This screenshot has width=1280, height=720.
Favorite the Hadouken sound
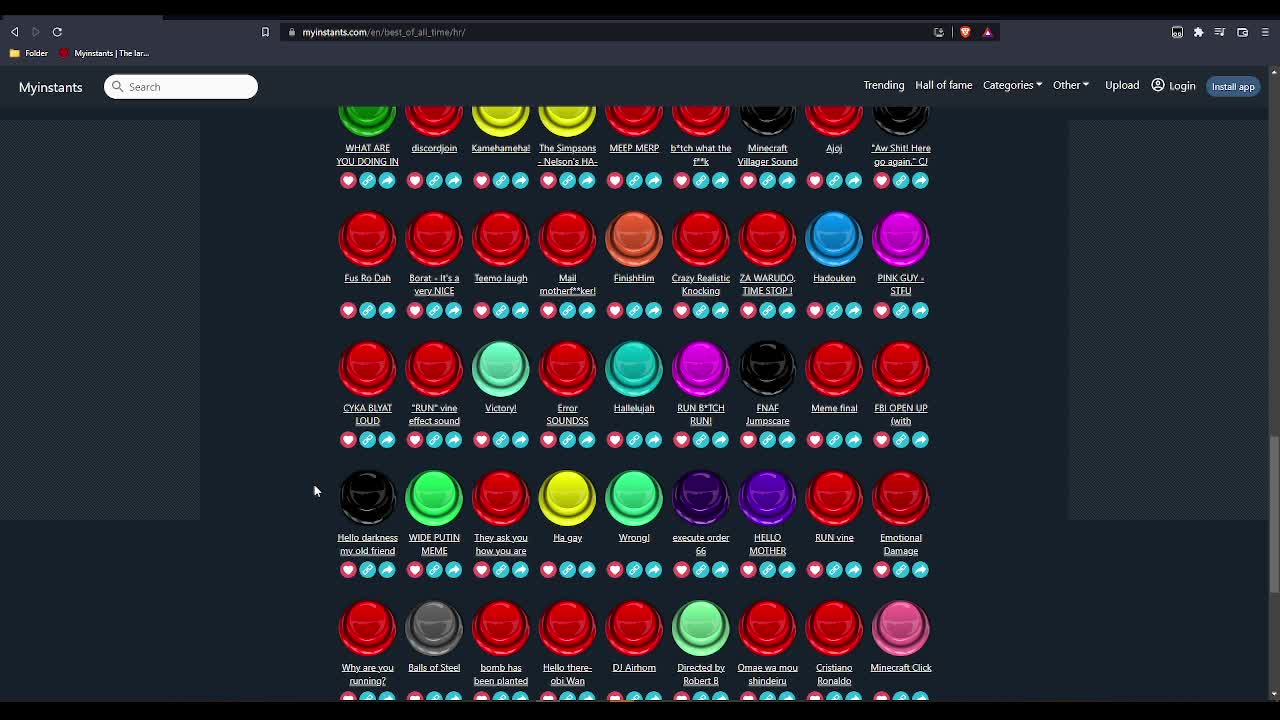tap(815, 310)
